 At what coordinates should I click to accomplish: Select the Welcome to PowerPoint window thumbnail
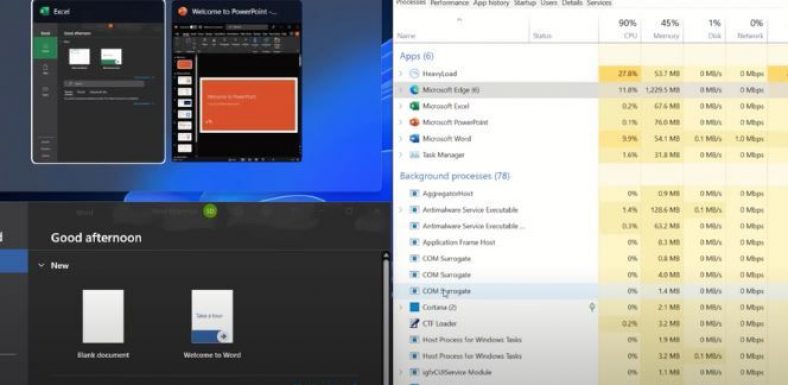pyautogui.click(x=237, y=81)
